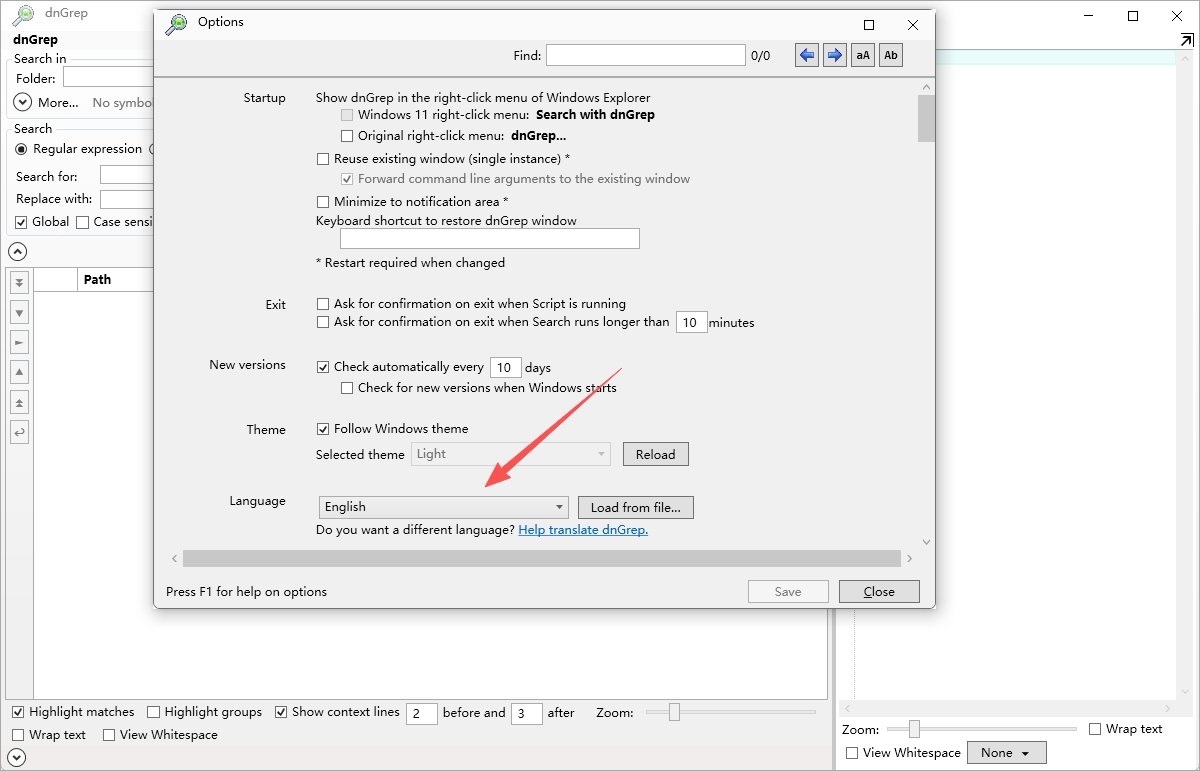Click the Load from file... button
The image size is (1200, 771).
point(636,507)
